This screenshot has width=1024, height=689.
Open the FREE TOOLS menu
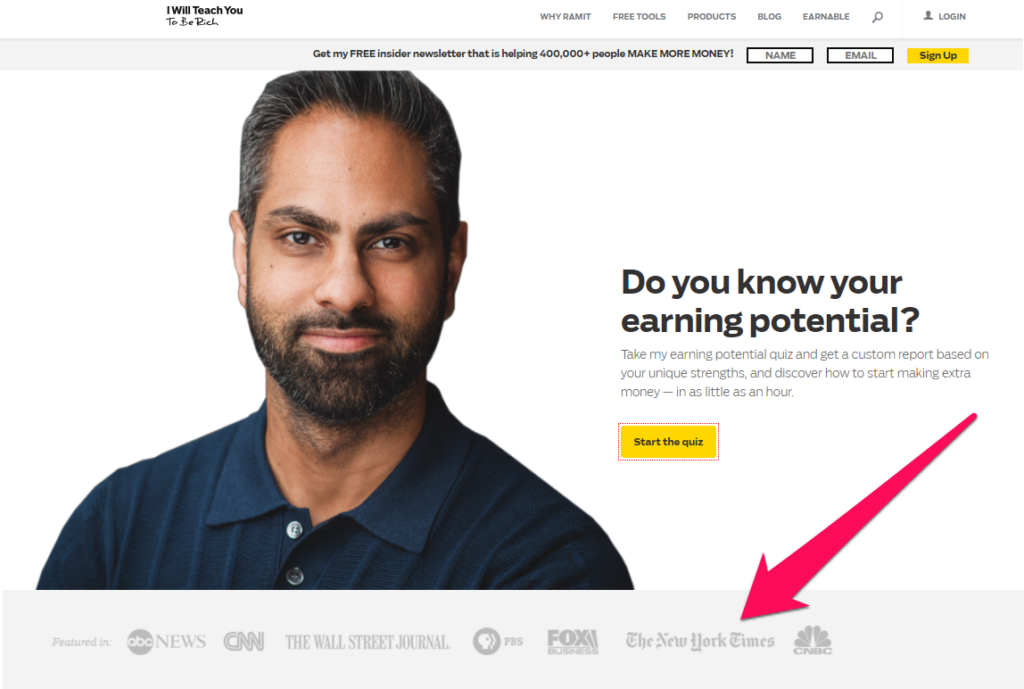click(639, 16)
